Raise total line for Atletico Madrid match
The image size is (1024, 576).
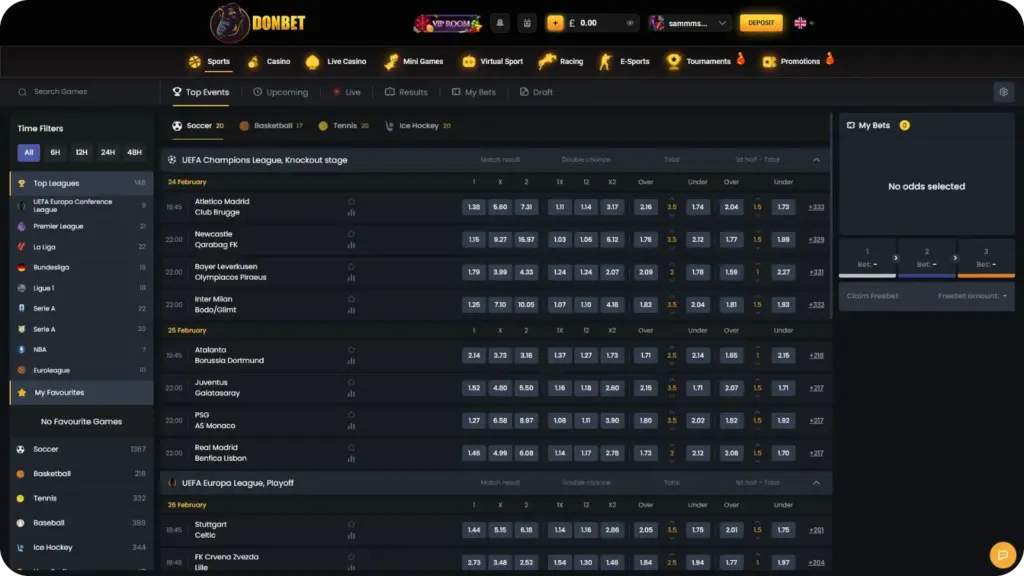point(671,199)
